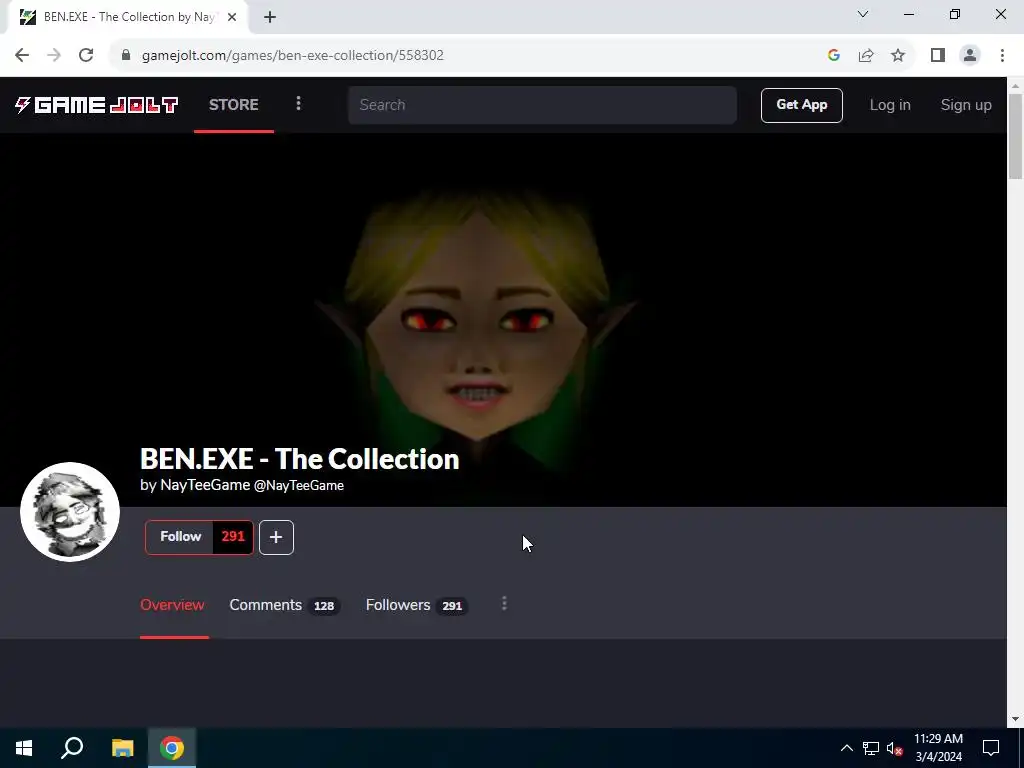This screenshot has height=768, width=1024.
Task: Click the Get App button
Action: (x=801, y=105)
